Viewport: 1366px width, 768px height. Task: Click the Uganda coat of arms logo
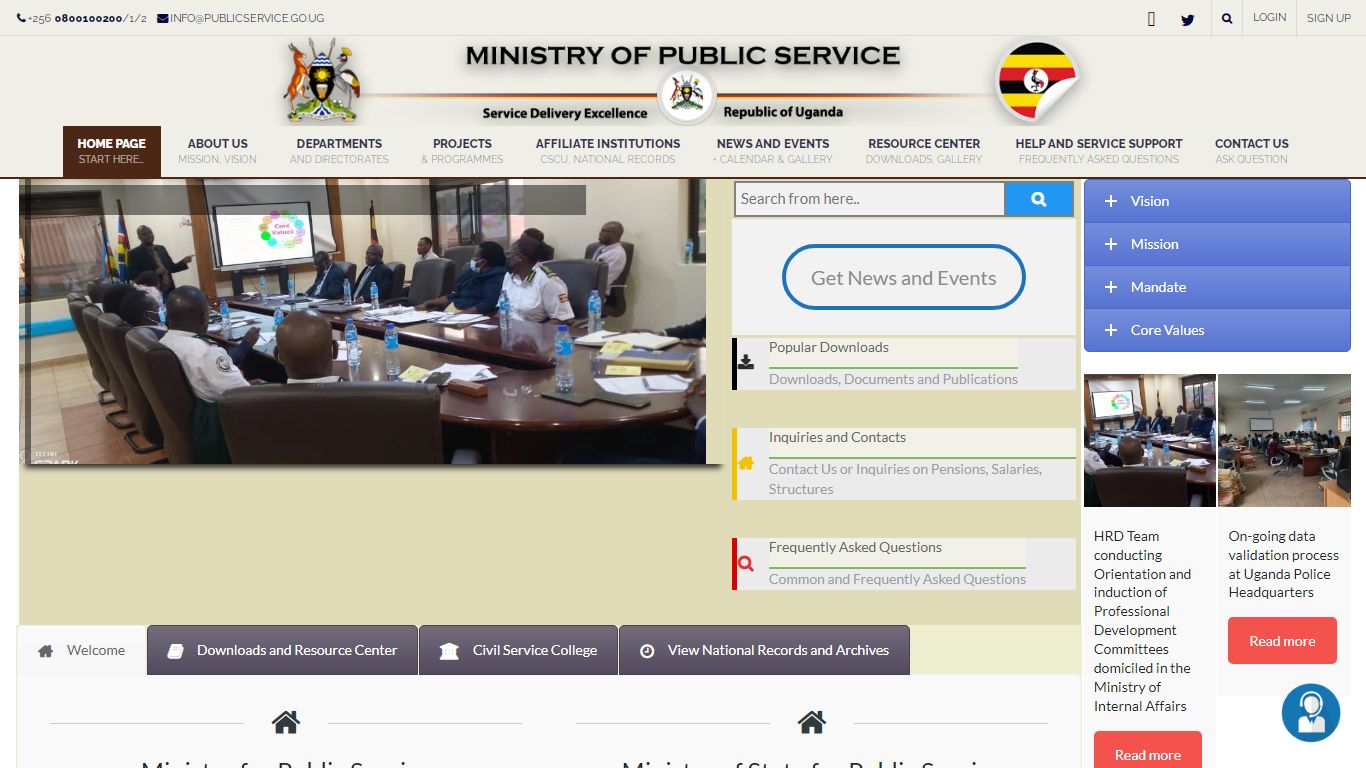coord(322,81)
